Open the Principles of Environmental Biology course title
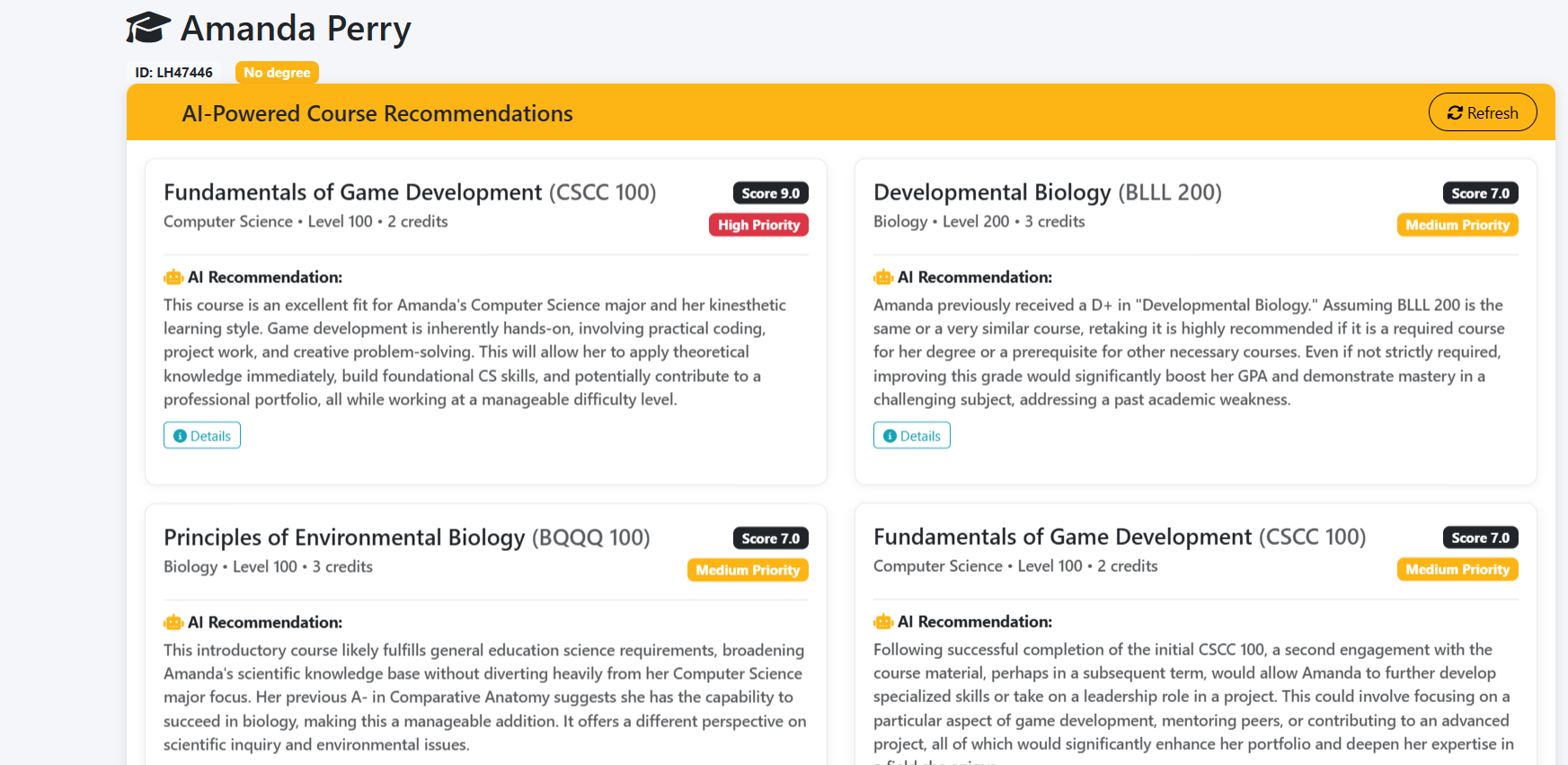This screenshot has height=765, width=1568. coord(406,538)
